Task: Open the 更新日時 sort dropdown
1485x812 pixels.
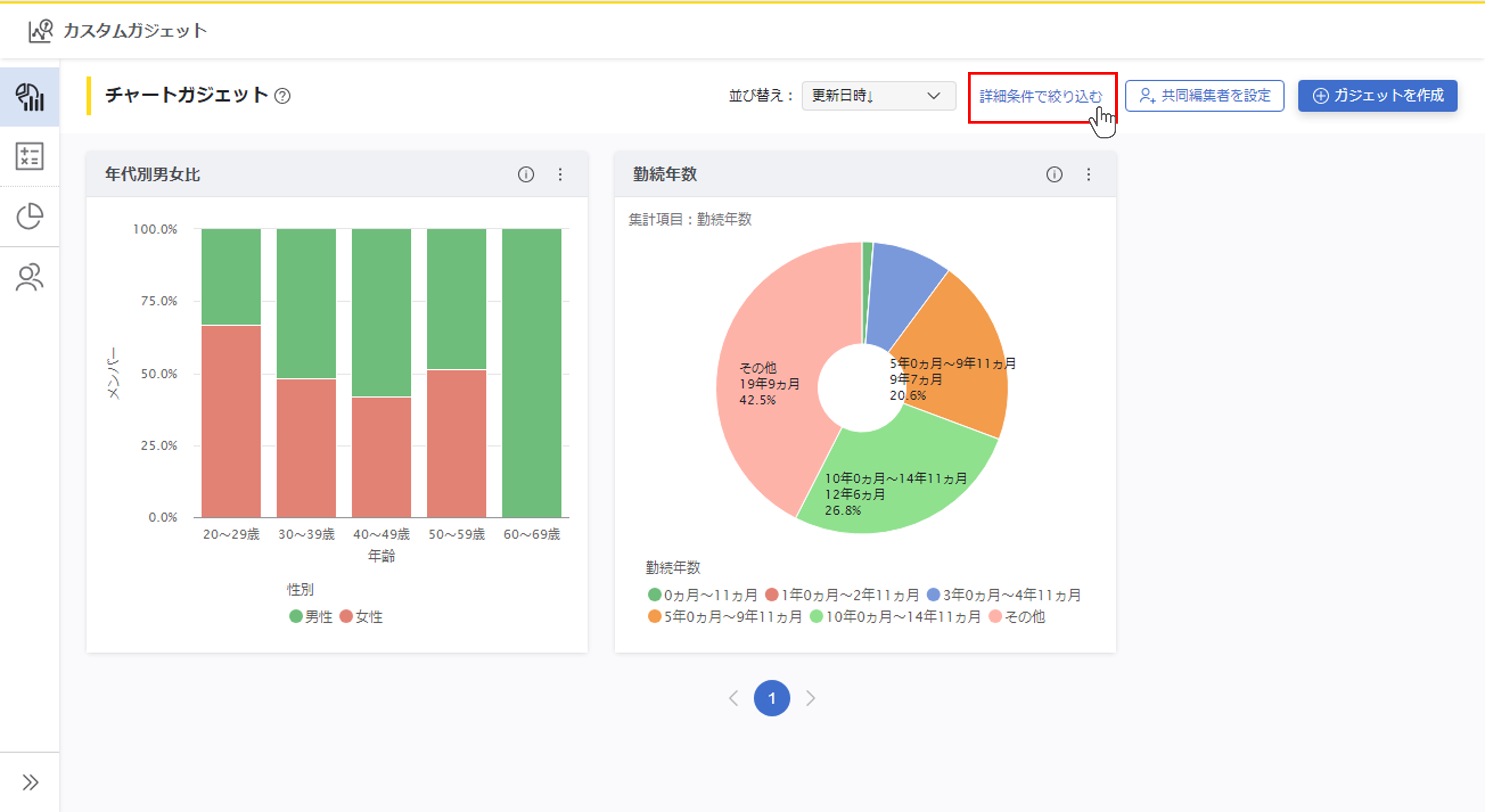Action: pos(879,96)
